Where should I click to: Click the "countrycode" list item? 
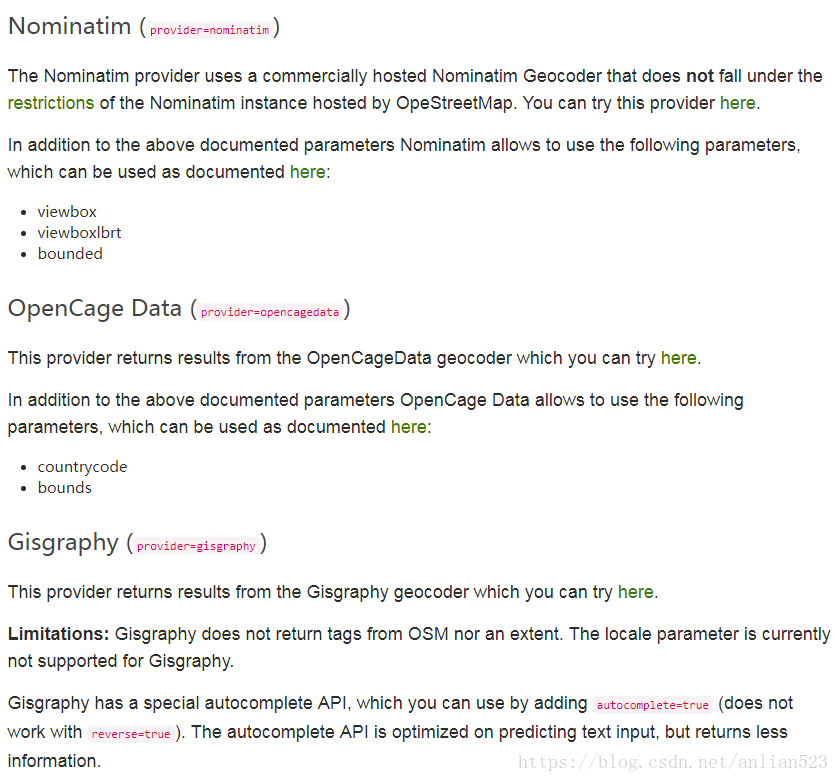click(x=82, y=467)
